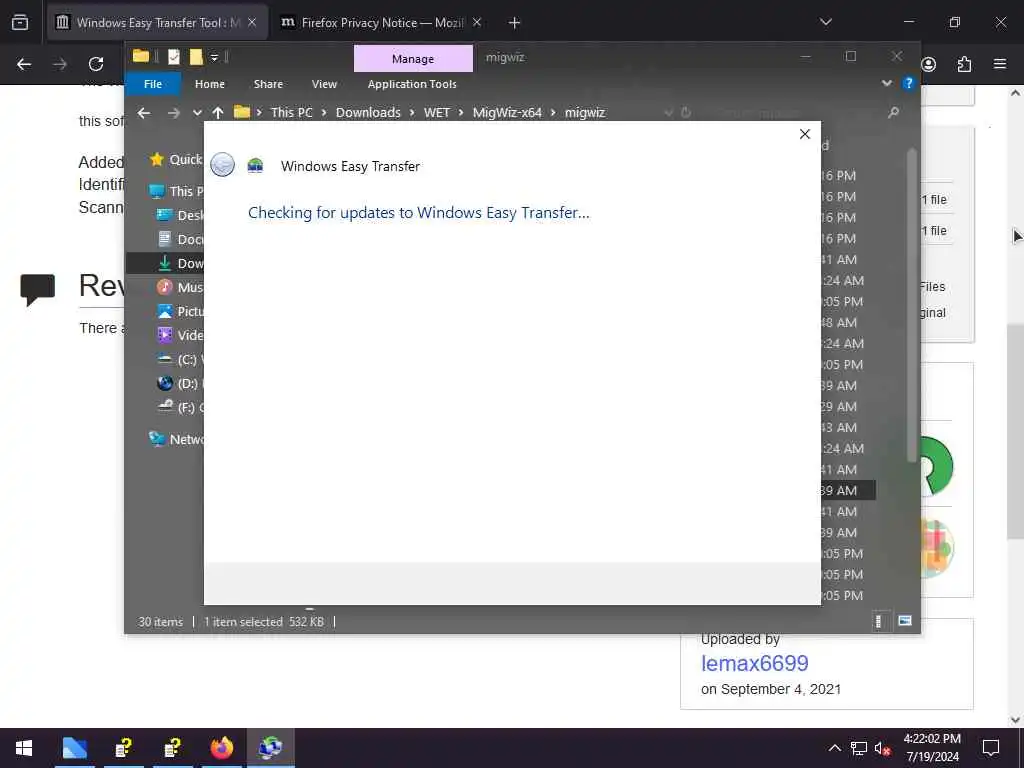The image size is (1024, 768).
Task: Click migwiz in the address breadcrumb
Action: coord(585,112)
